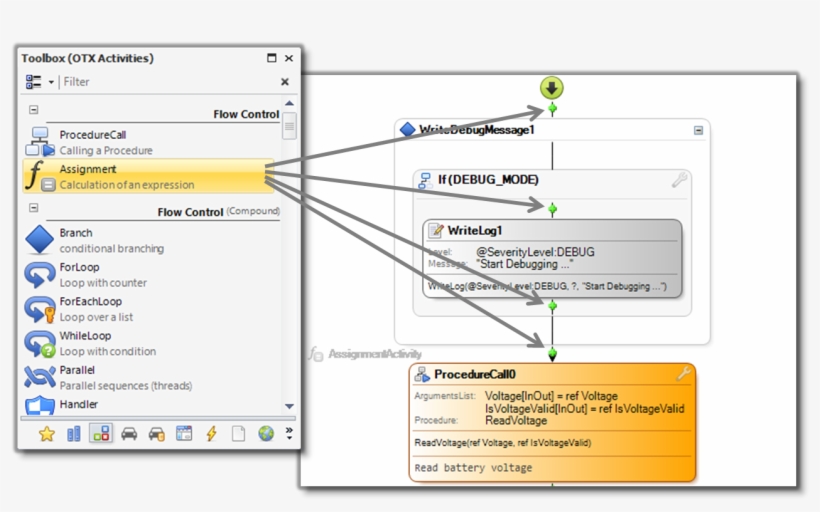Select the WhileLoop activity icon
The height and width of the screenshot is (512, 820).
click(40, 344)
